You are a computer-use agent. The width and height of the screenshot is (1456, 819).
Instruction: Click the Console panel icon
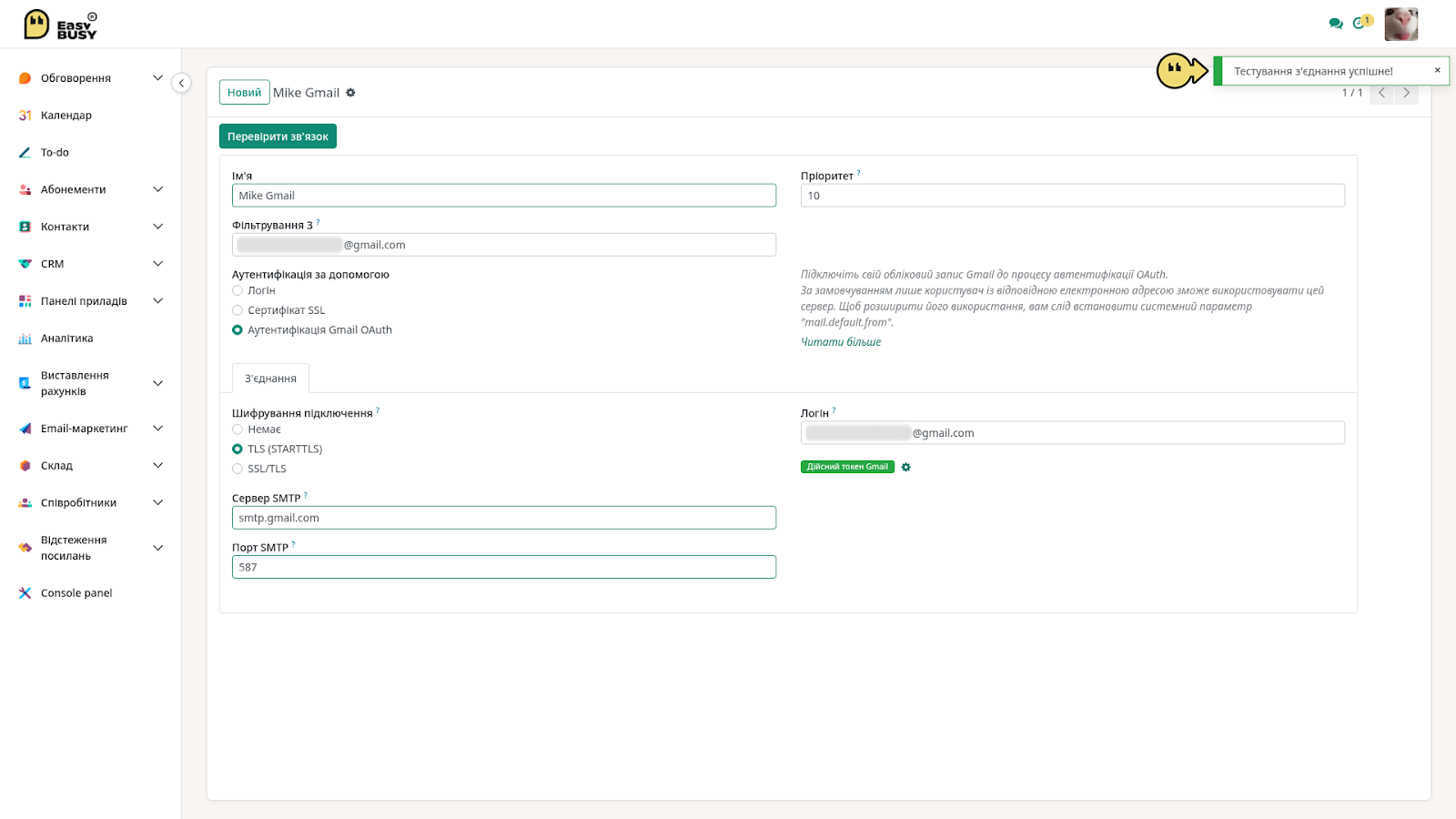coord(25,593)
